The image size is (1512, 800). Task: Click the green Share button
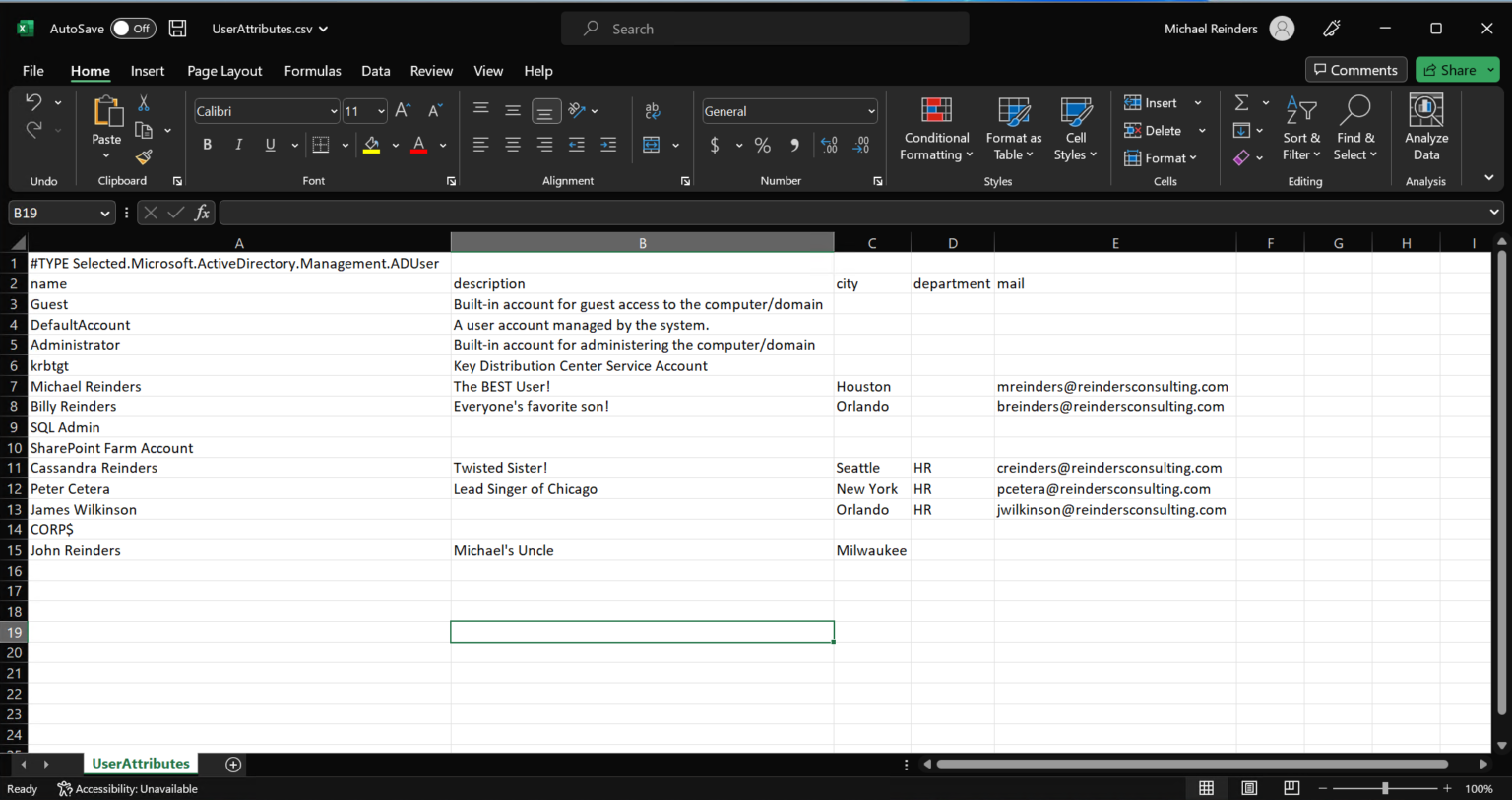pos(1456,69)
